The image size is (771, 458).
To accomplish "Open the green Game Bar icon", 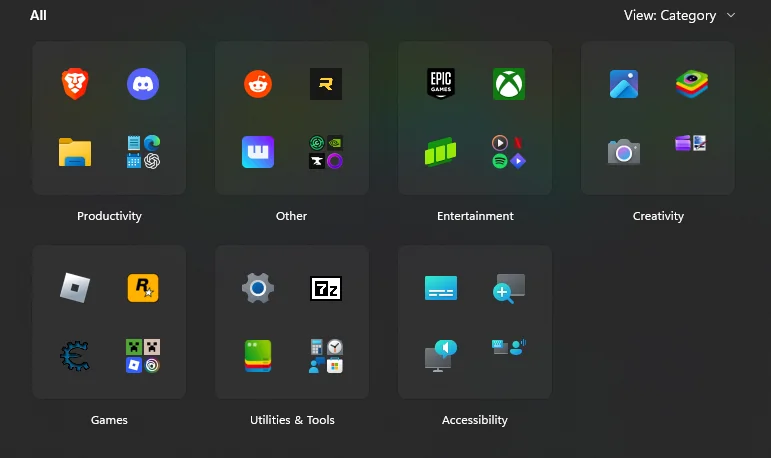I will [441, 152].
